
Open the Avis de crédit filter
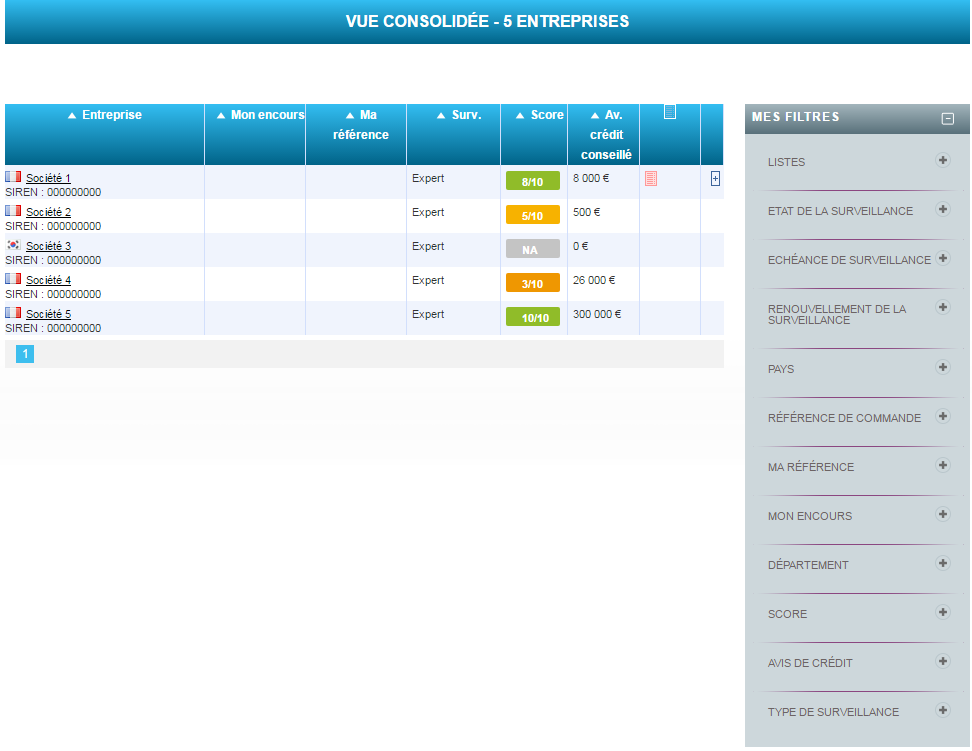coord(942,662)
